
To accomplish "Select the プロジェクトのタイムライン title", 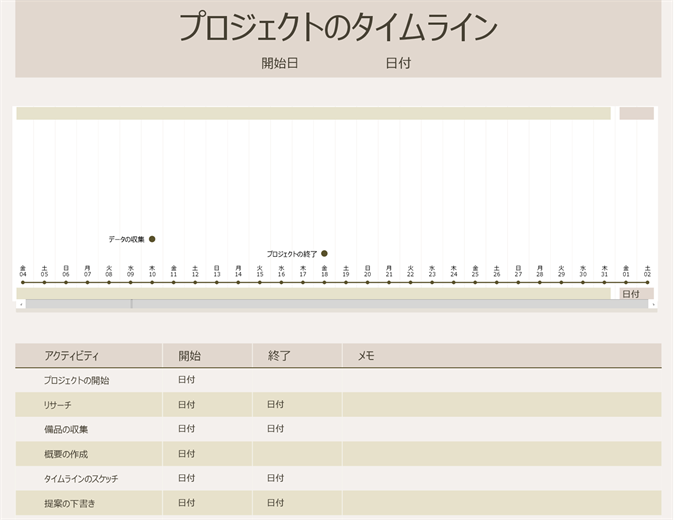I will tap(338, 28).
